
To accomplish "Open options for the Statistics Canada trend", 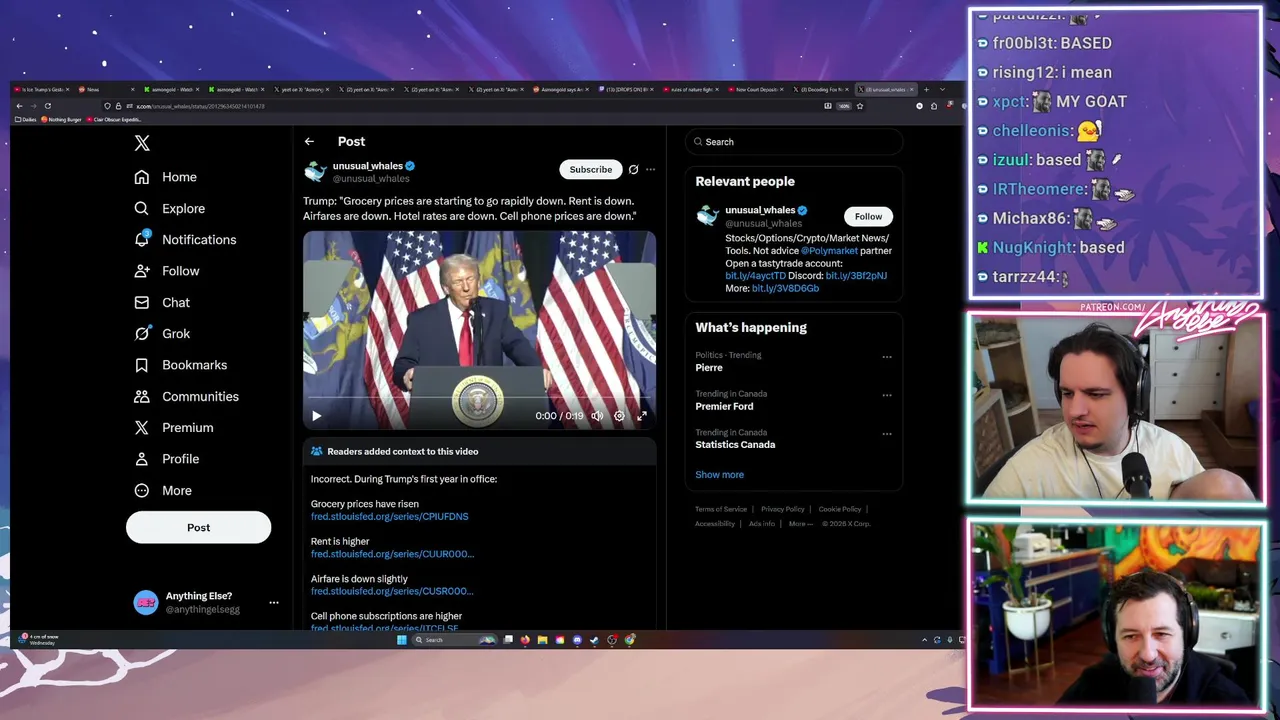I will pos(886,434).
